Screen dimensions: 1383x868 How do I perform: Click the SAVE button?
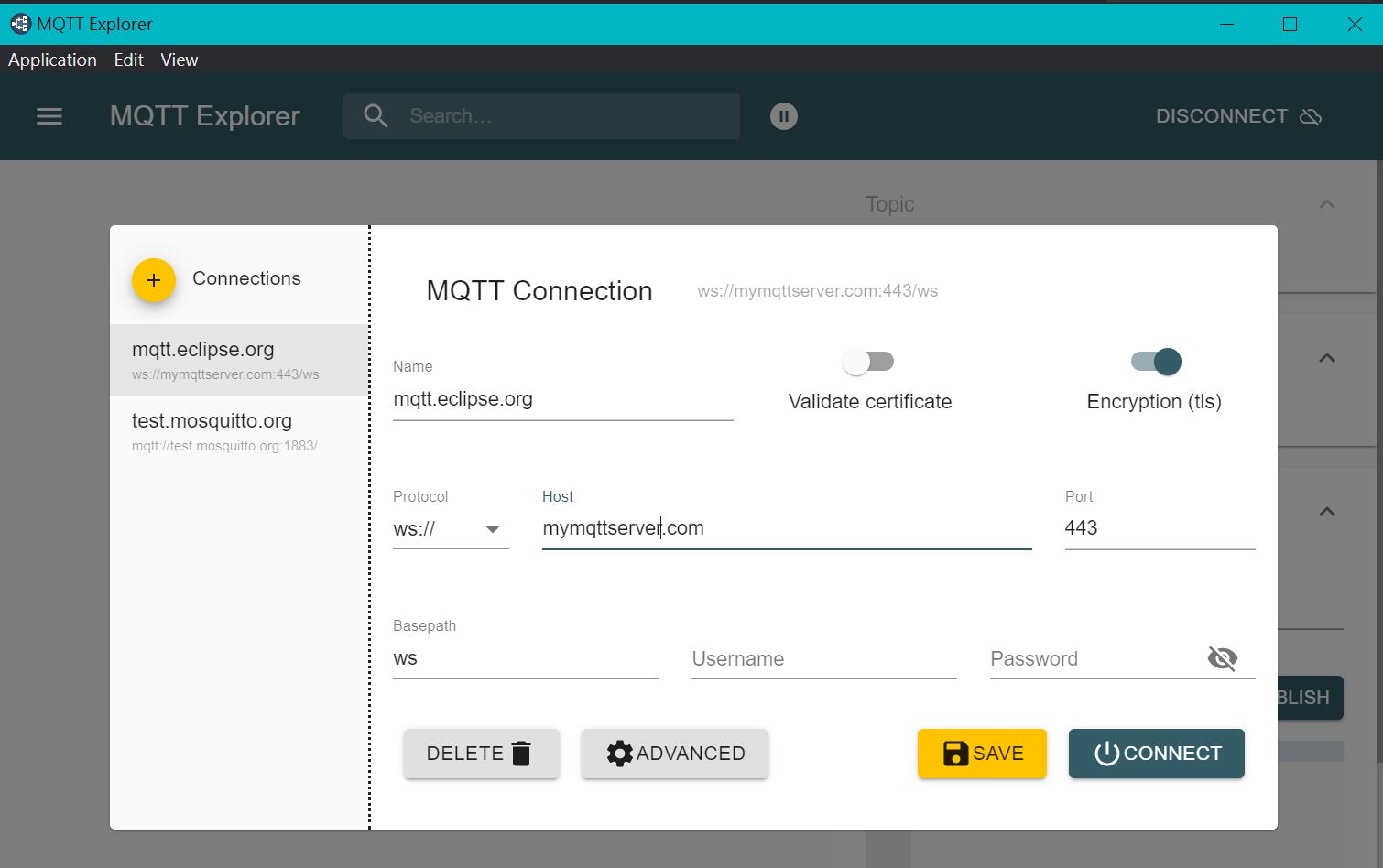982,754
